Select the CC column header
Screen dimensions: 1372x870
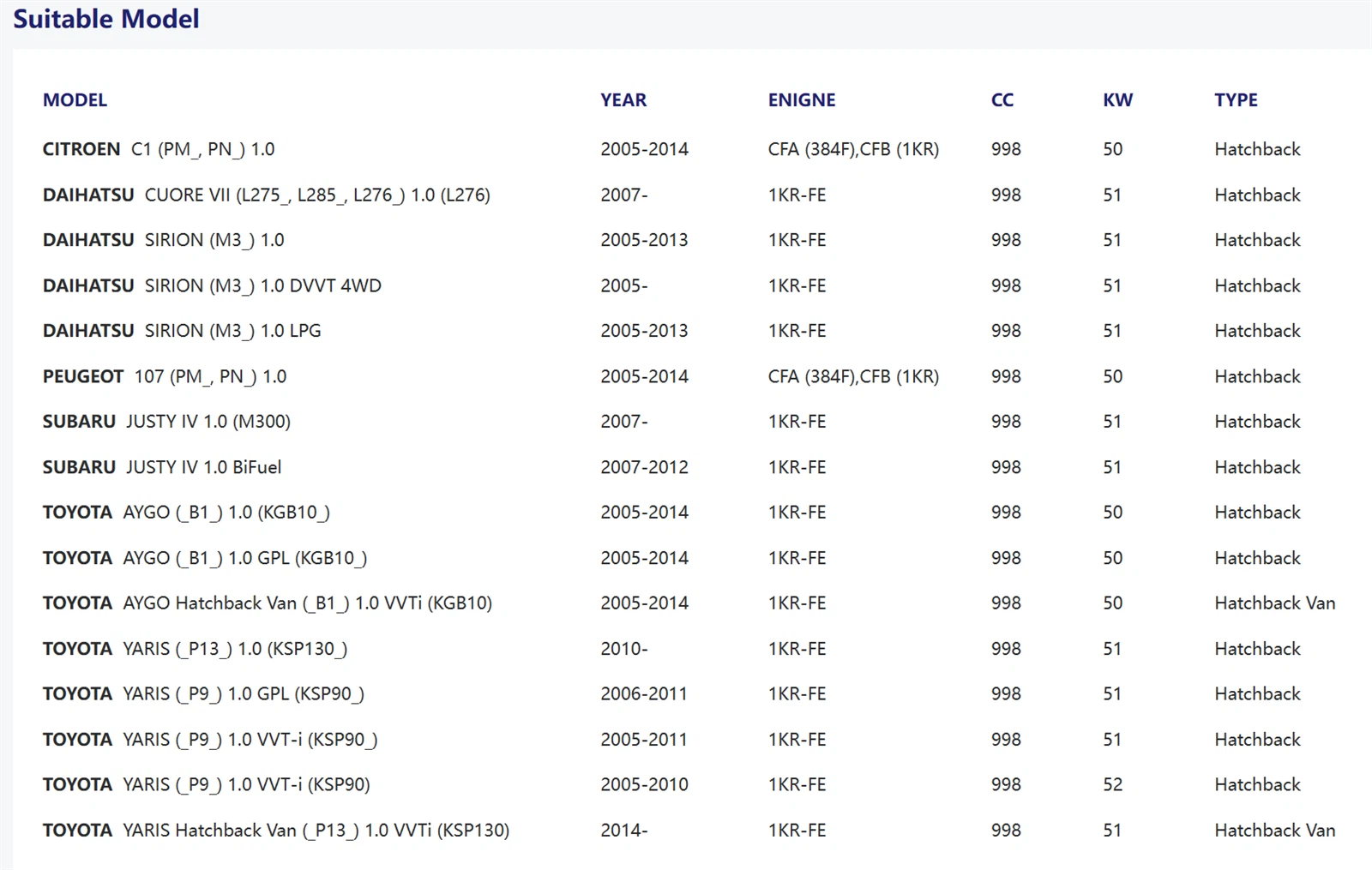coord(1002,100)
